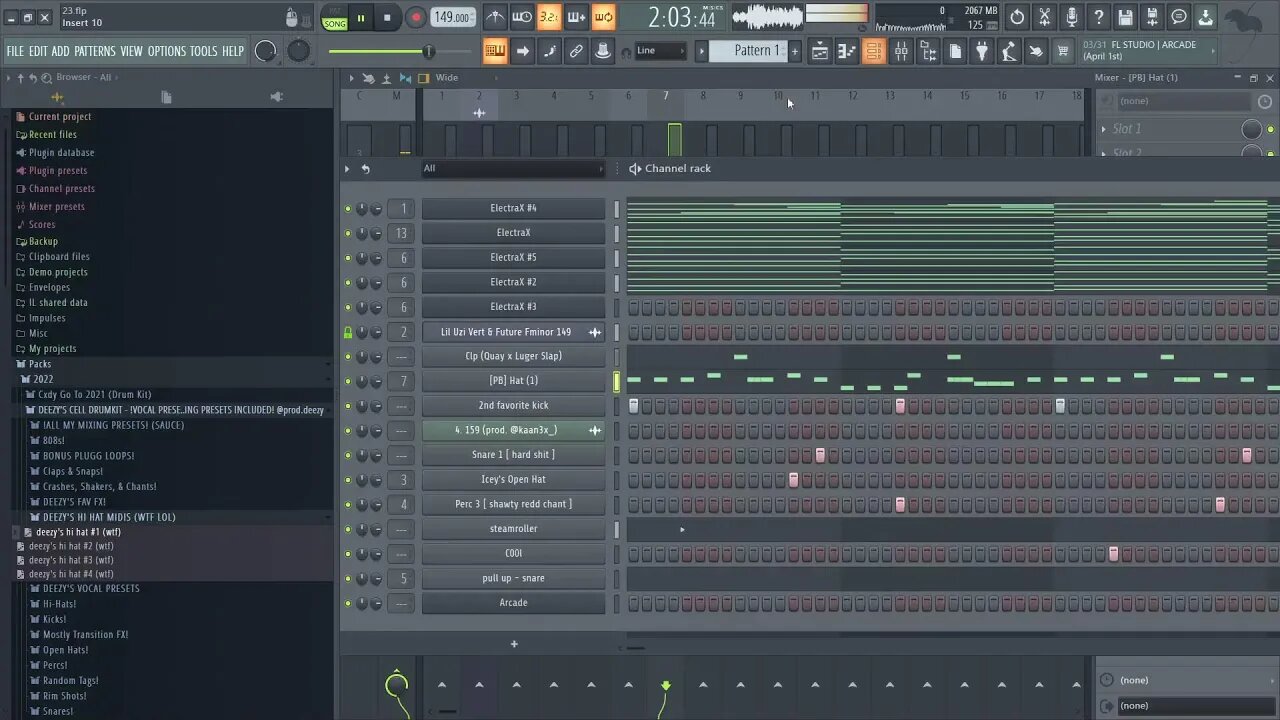Viewport: 1280px width, 720px height.
Task: Open the content library shop cart
Action: [x=1063, y=51]
